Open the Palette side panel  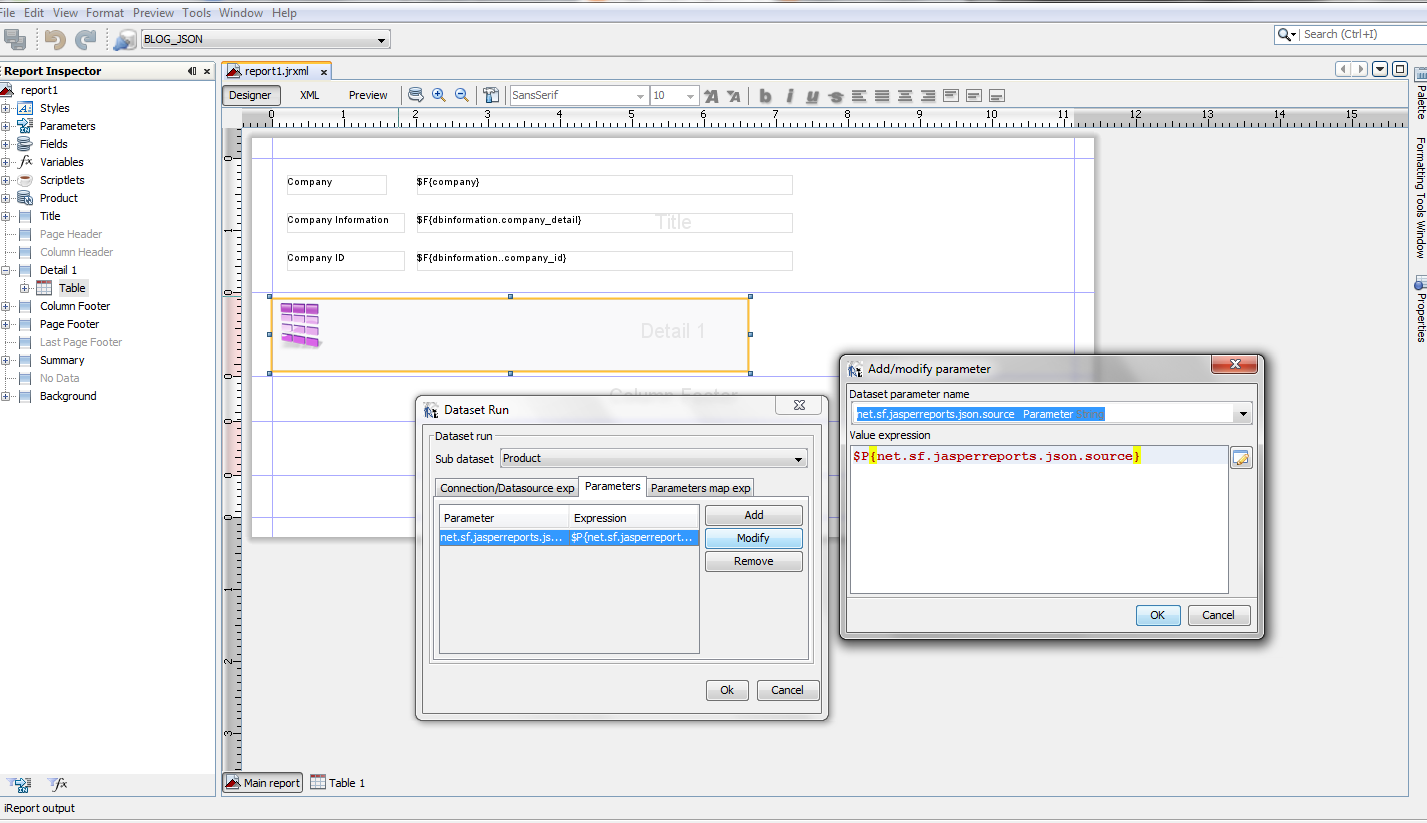1420,93
